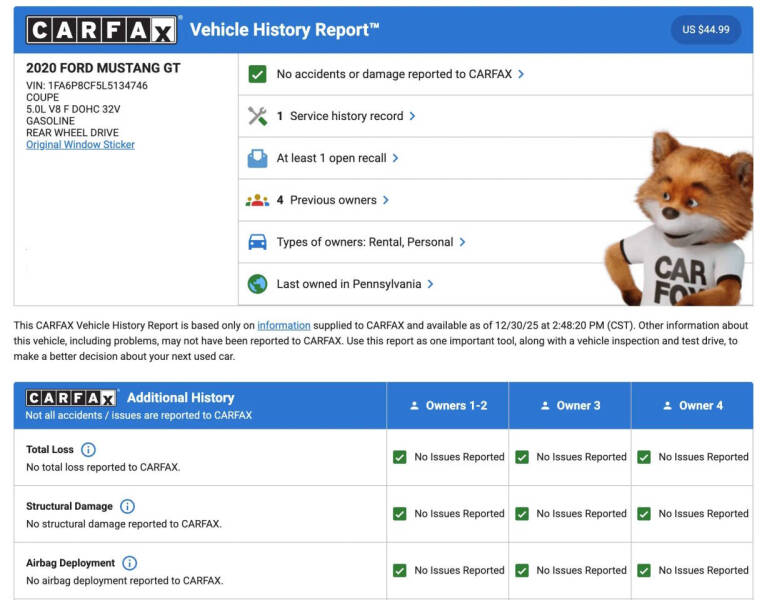Click the US $44.99 price button
The height and width of the screenshot is (600, 767).
705,30
